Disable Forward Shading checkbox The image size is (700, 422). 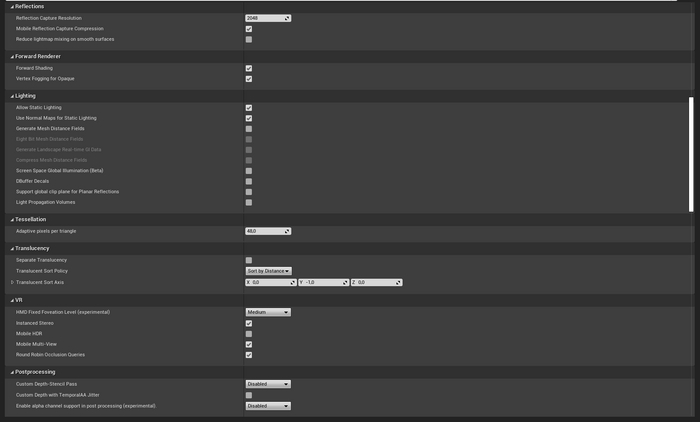[249, 68]
